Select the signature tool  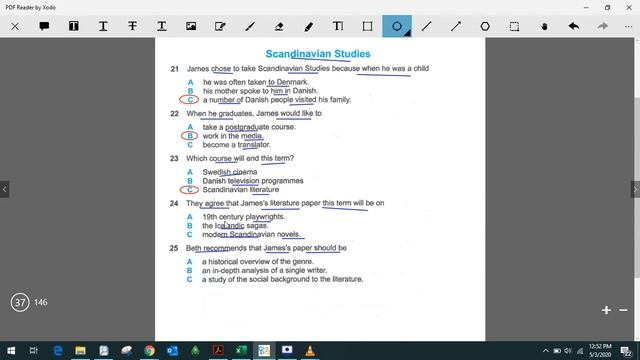click(x=220, y=26)
